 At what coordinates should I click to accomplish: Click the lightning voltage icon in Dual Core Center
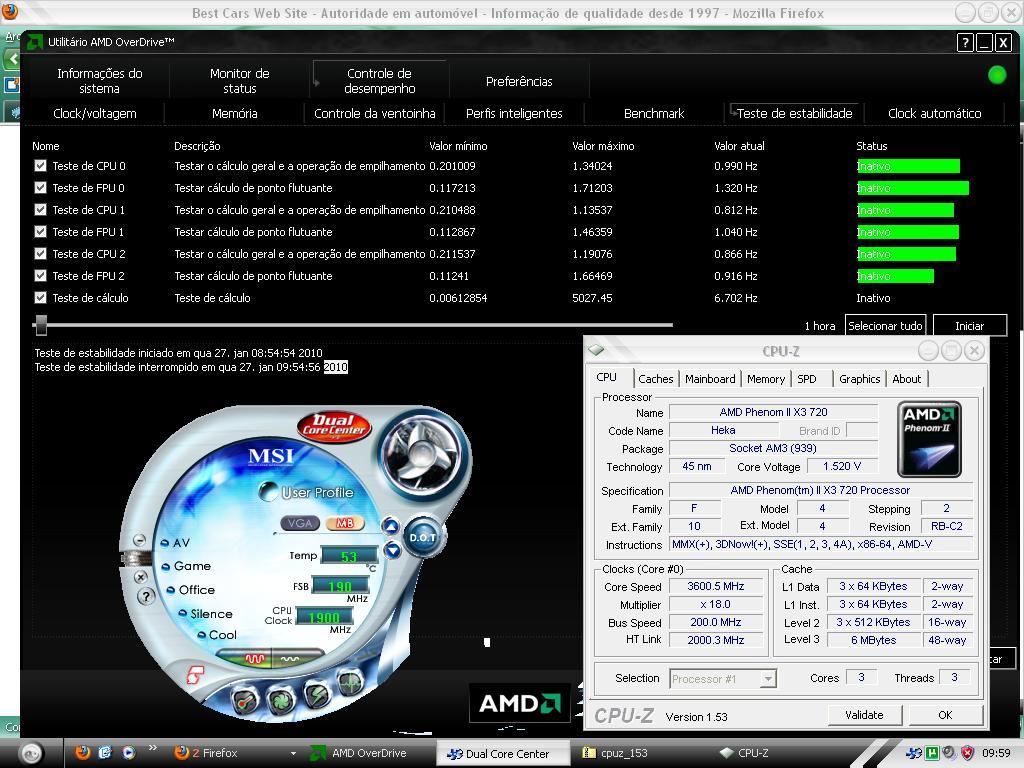[317, 695]
